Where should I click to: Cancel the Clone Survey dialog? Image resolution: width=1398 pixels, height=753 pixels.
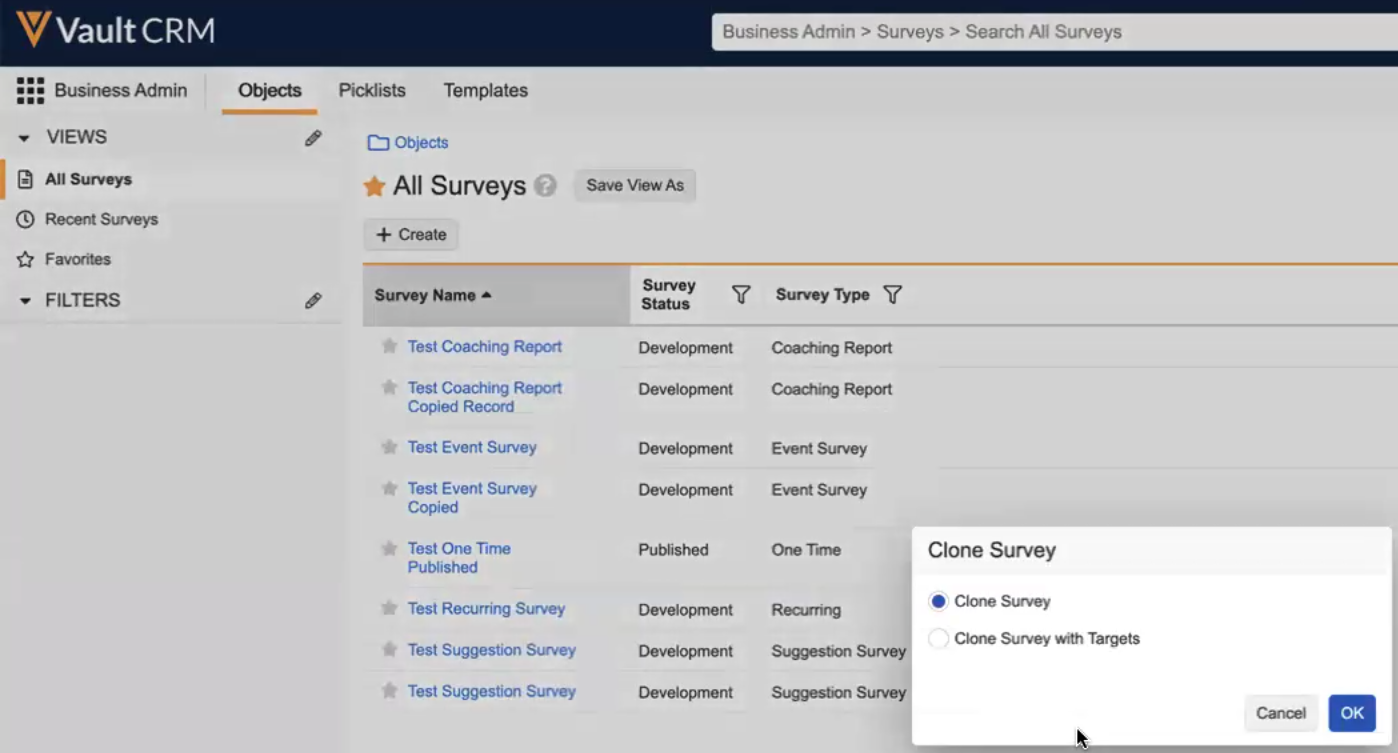(x=1280, y=713)
